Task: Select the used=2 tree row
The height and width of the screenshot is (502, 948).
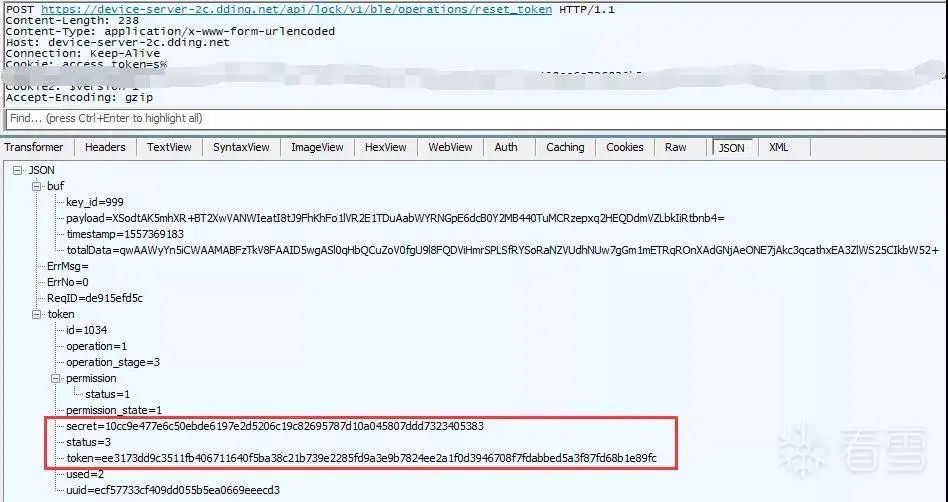Action: 85,474
